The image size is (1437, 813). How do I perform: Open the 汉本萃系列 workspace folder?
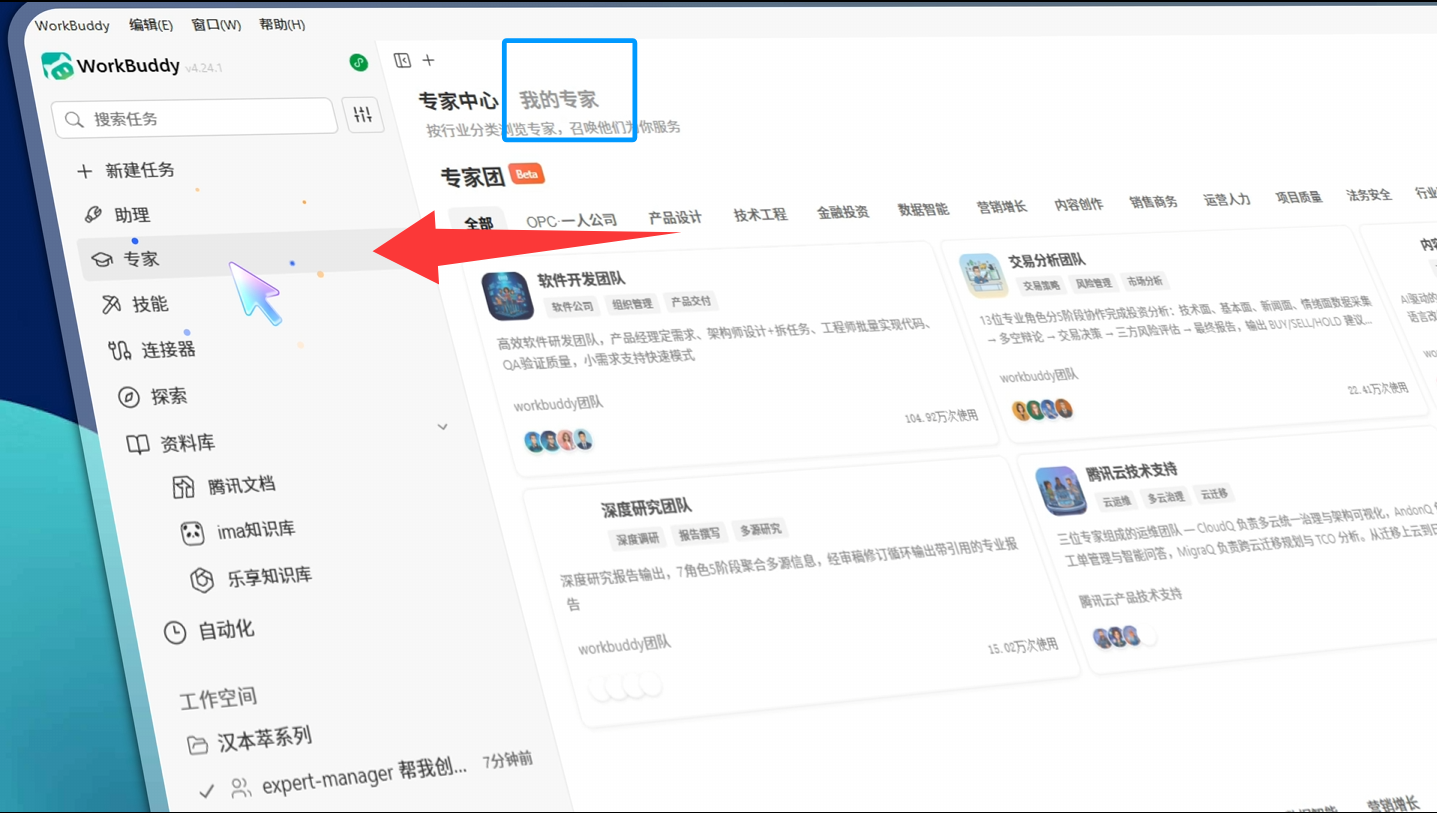point(250,740)
